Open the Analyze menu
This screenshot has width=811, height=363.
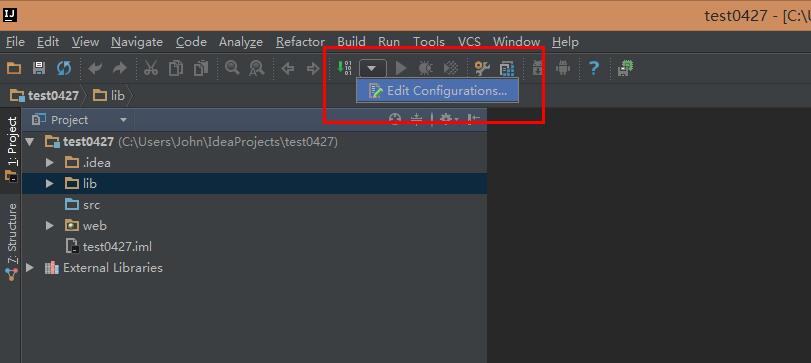[241, 42]
